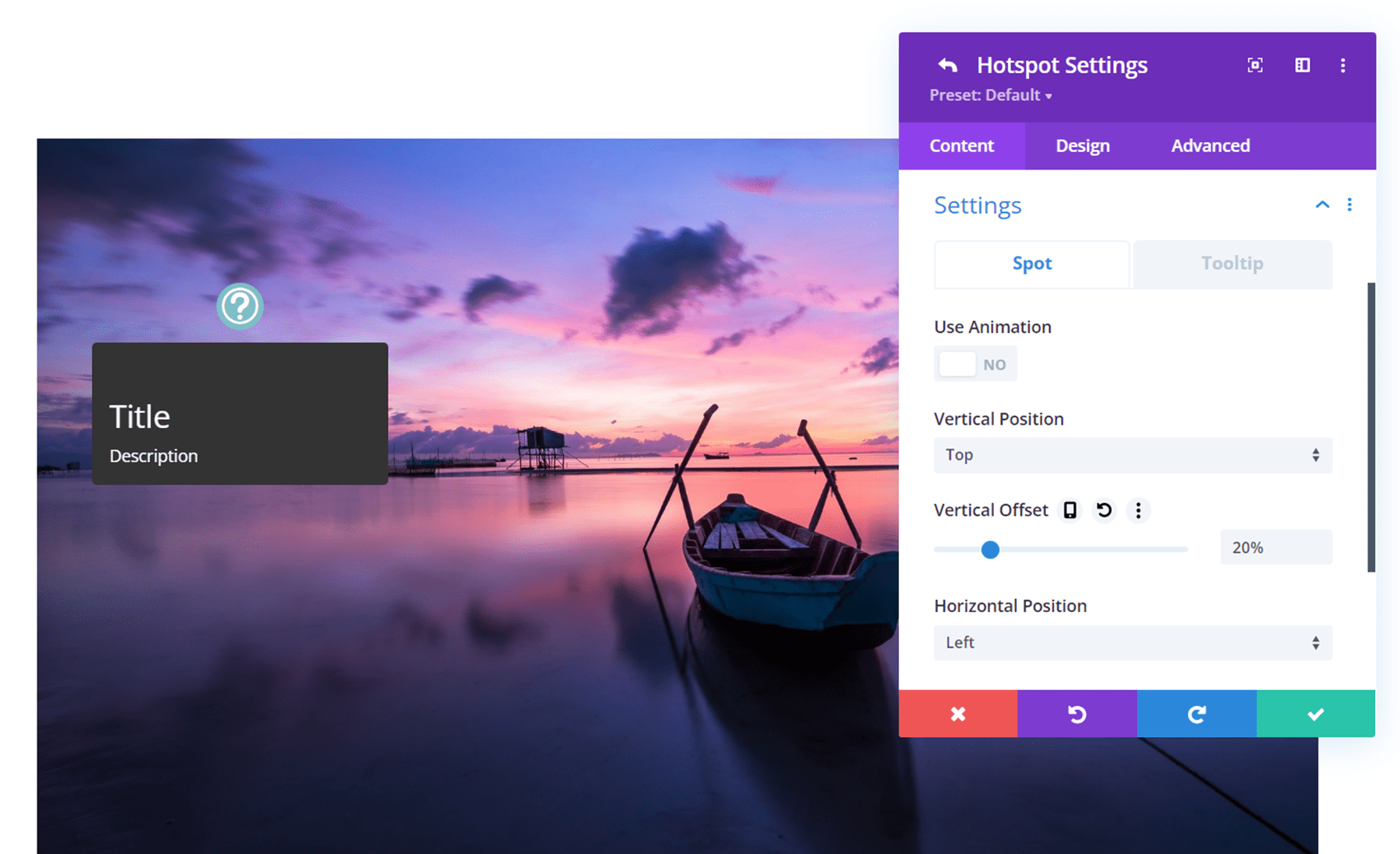Open the expand modal icon in header

[1255, 65]
